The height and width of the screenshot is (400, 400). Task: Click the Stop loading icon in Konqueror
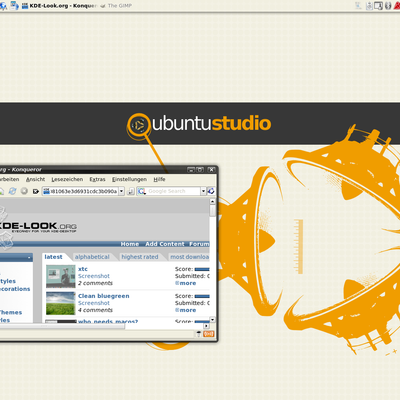(x=24, y=191)
